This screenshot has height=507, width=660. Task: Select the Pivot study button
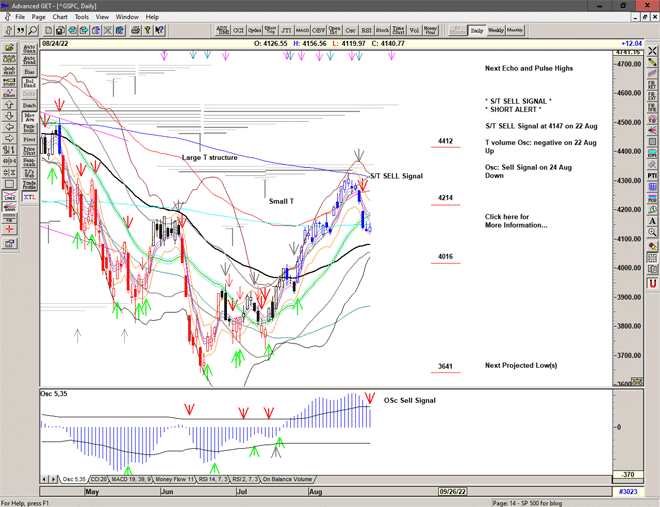pyautogui.click(x=29, y=139)
